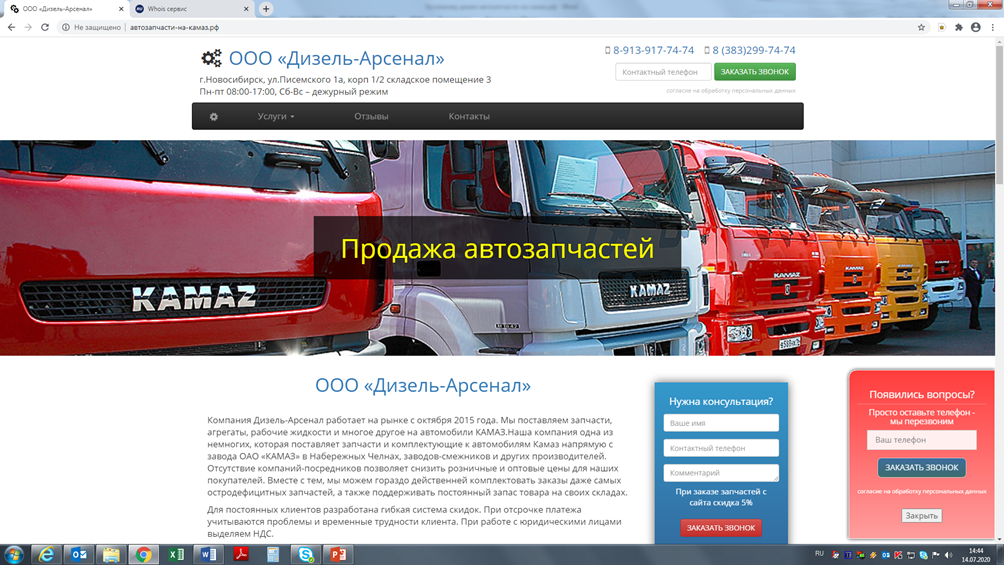
Task: Click the Chrome profile avatar icon
Action: 976,27
